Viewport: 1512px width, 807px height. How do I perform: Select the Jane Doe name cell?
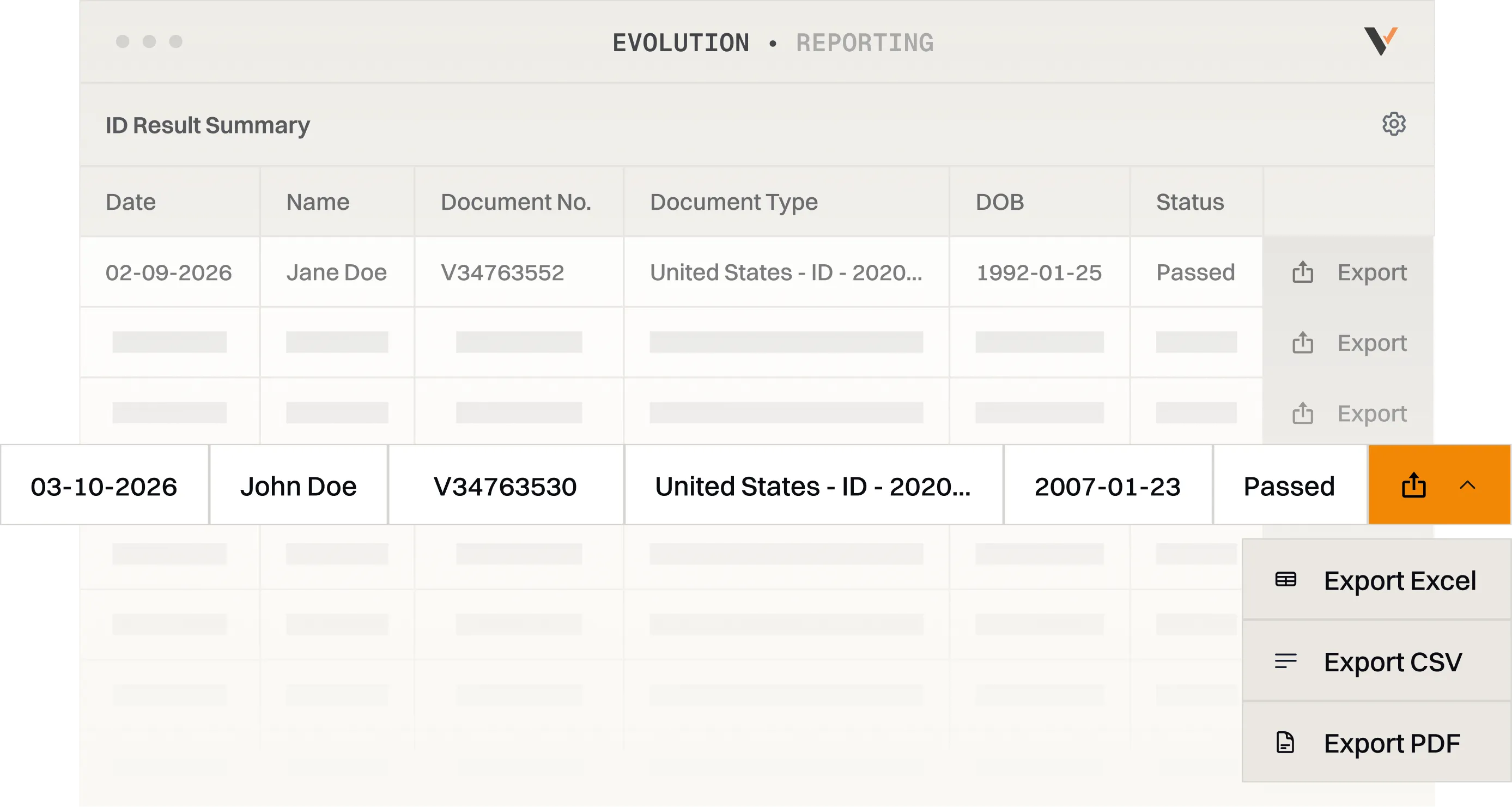tap(337, 272)
